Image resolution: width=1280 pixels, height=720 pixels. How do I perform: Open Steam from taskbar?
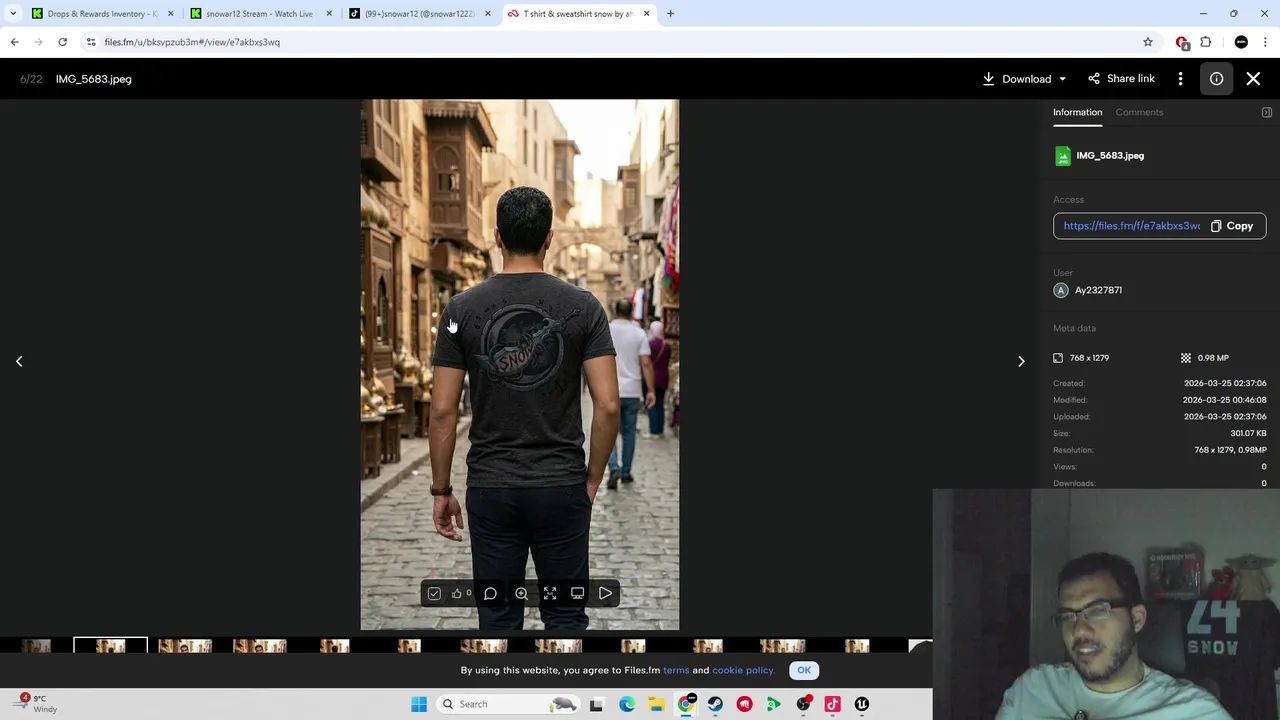[x=715, y=704]
